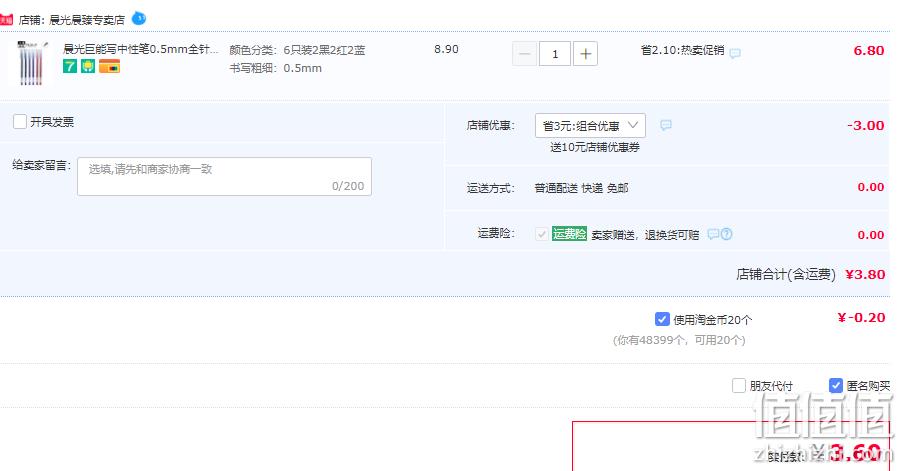The width and height of the screenshot is (903, 471).
Task: Click 送10元店铺优惠券 coupon text
Action: pyautogui.click(x=595, y=147)
